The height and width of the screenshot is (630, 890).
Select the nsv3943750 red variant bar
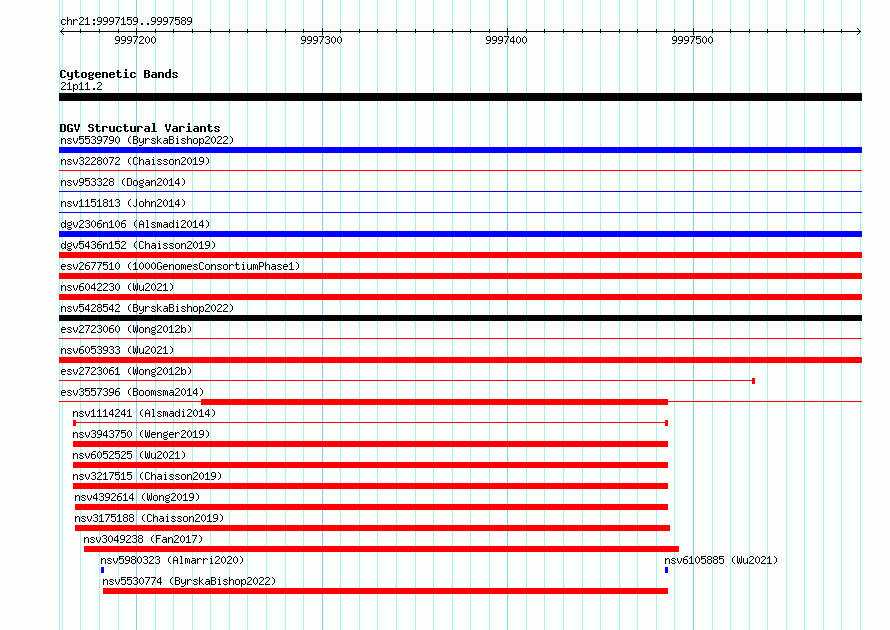(x=370, y=444)
